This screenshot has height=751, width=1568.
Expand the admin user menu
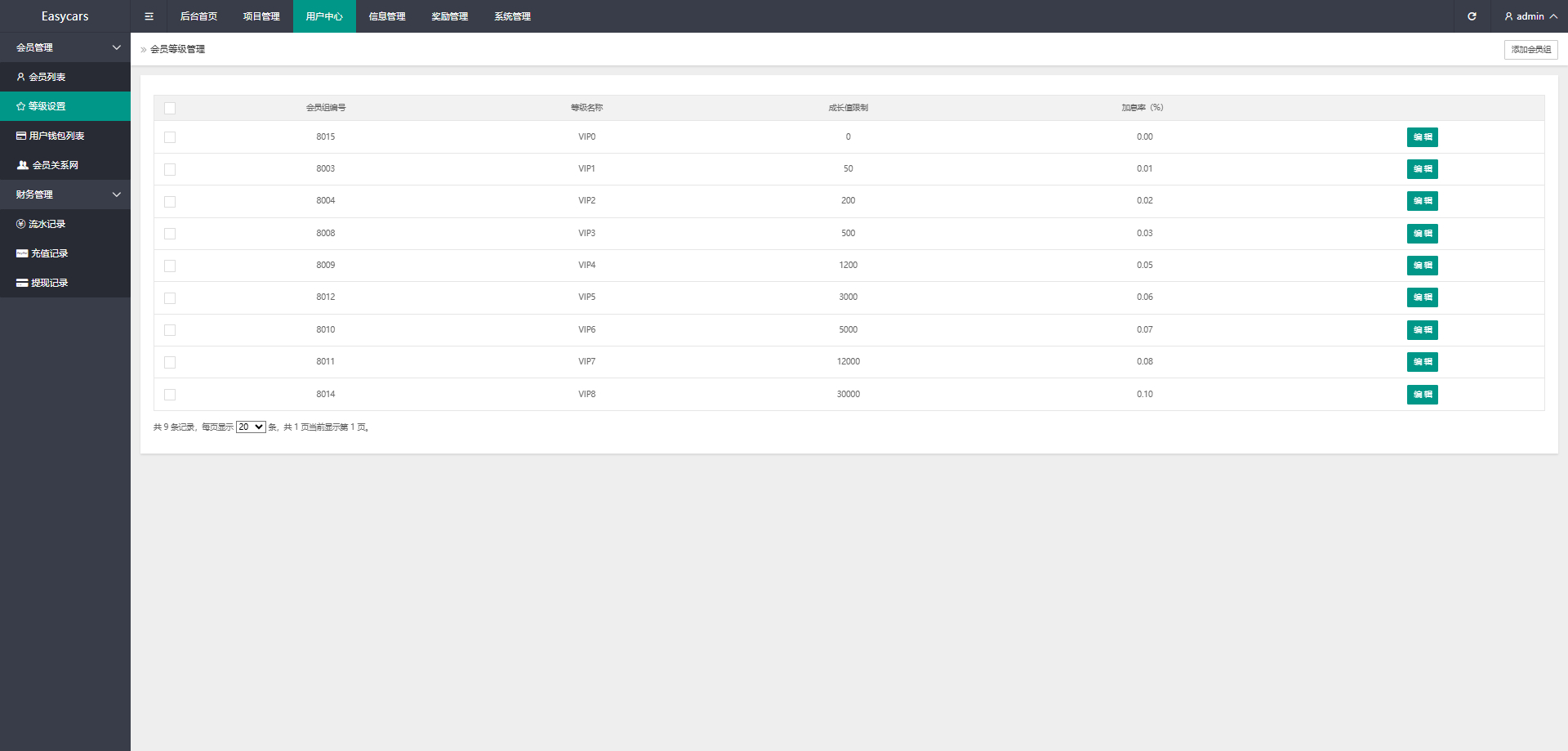pos(1530,16)
